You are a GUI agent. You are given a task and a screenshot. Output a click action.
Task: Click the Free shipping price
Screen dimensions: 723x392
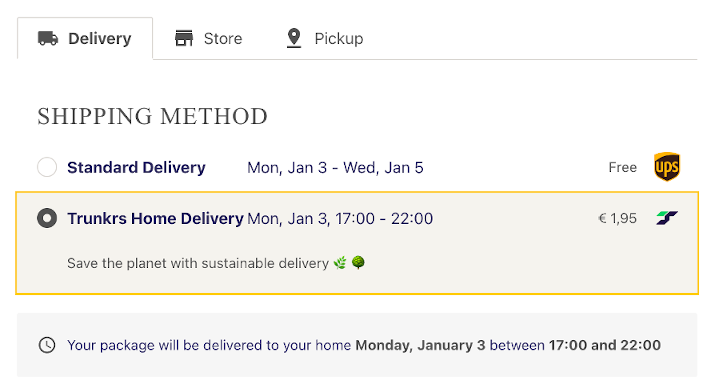[x=622, y=167]
